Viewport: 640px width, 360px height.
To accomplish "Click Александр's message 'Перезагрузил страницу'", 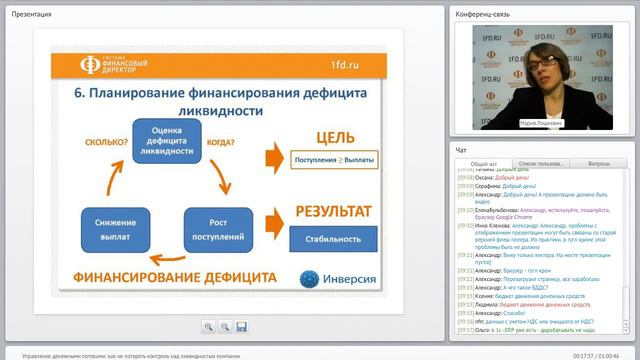I will (x=529, y=279).
